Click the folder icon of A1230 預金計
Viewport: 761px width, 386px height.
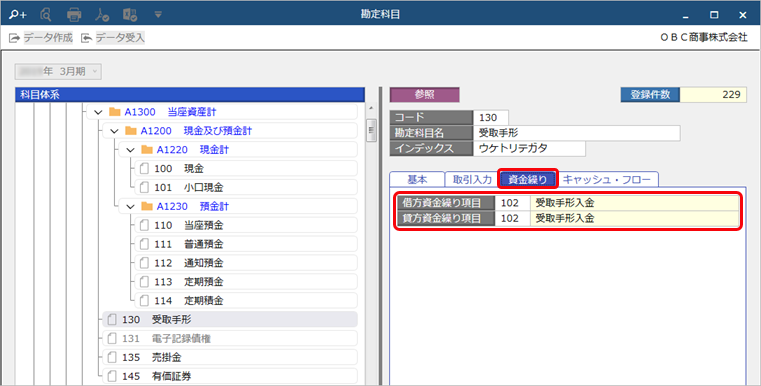click(x=147, y=206)
